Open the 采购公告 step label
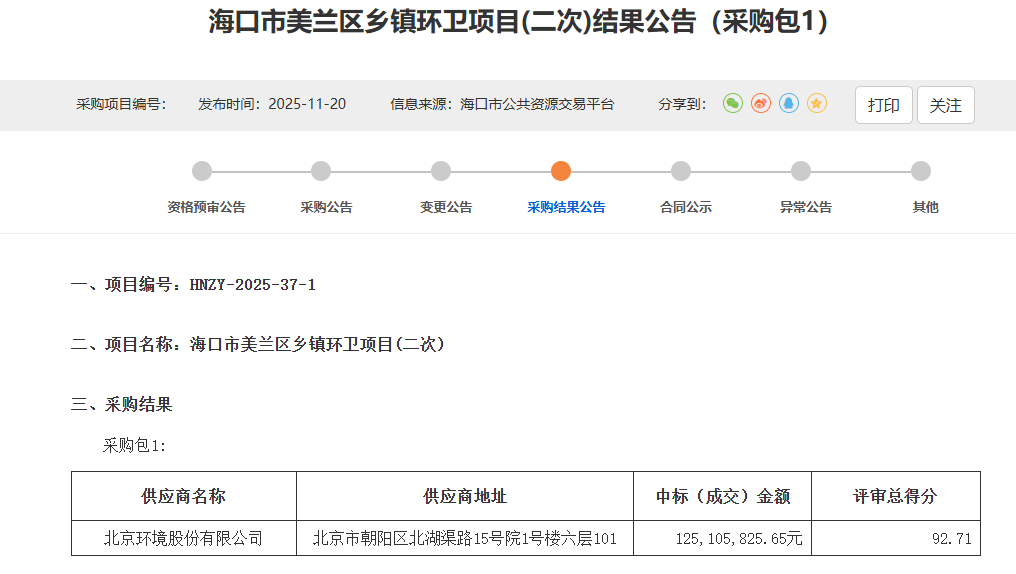This screenshot has width=1016, height=574. [x=326, y=208]
